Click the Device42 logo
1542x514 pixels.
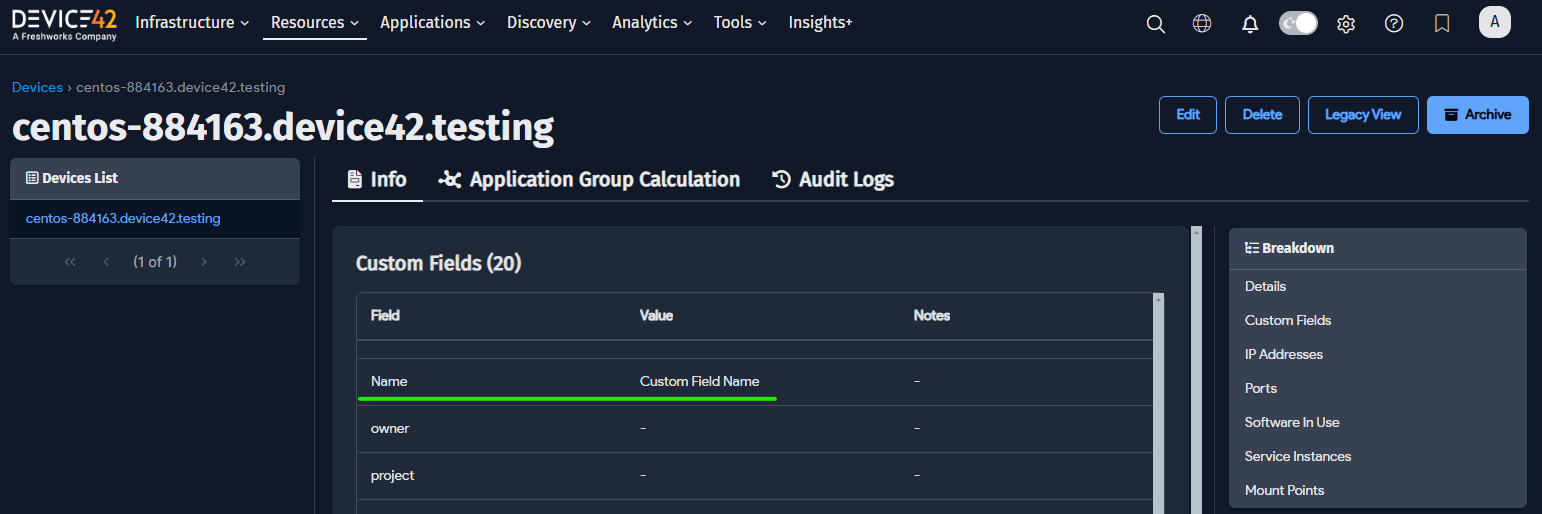(x=64, y=23)
